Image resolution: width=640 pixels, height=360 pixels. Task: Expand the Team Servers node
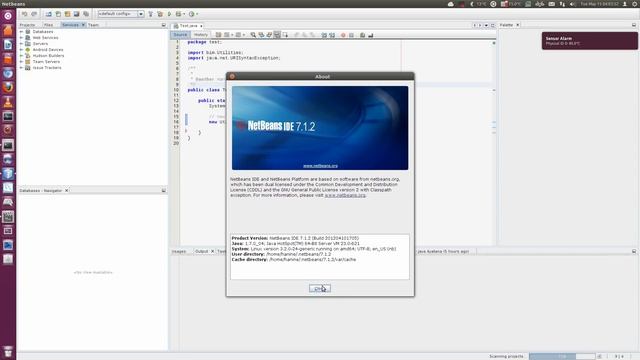point(22,62)
